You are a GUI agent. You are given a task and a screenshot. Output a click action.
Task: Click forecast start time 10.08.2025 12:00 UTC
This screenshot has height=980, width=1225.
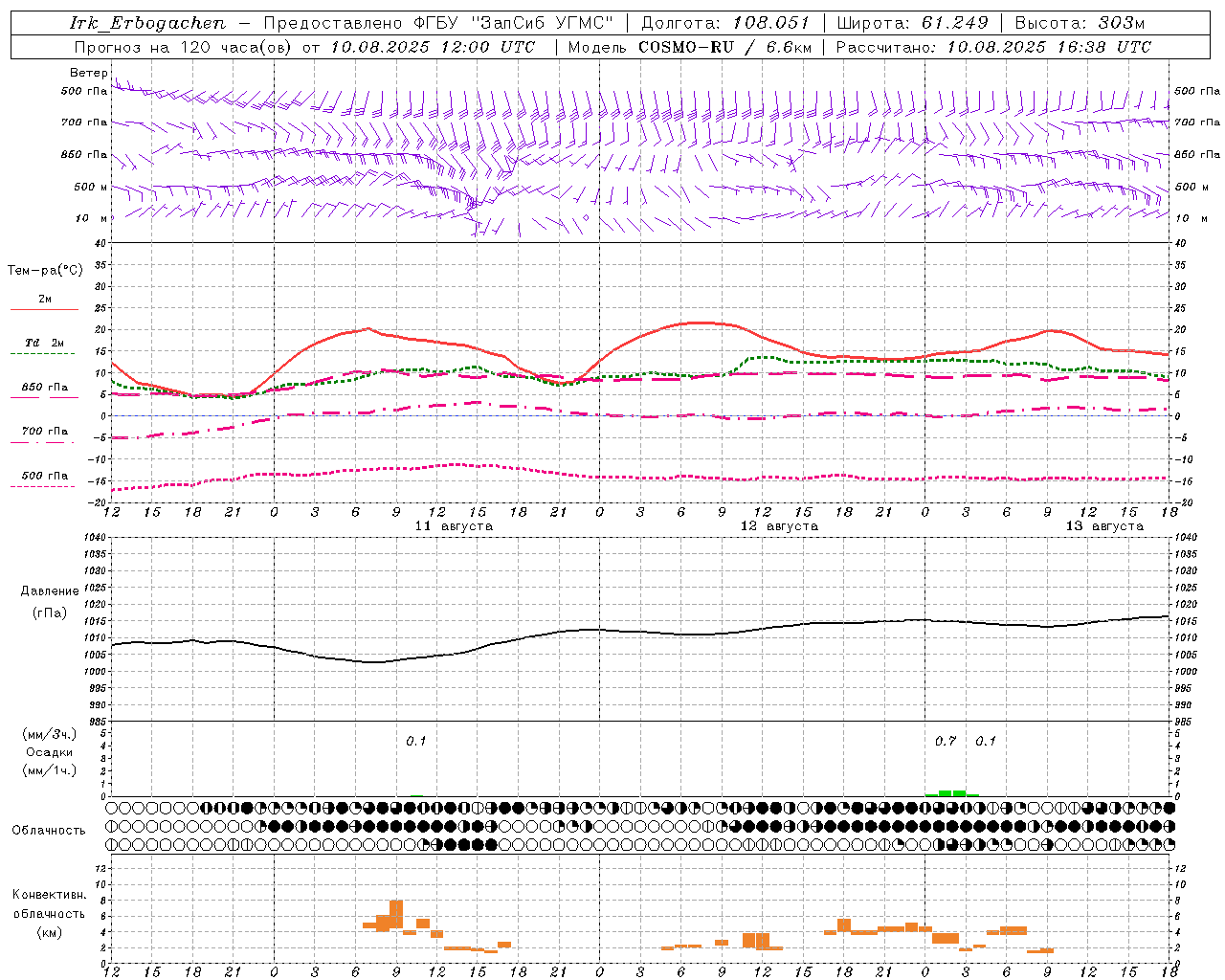(x=434, y=47)
